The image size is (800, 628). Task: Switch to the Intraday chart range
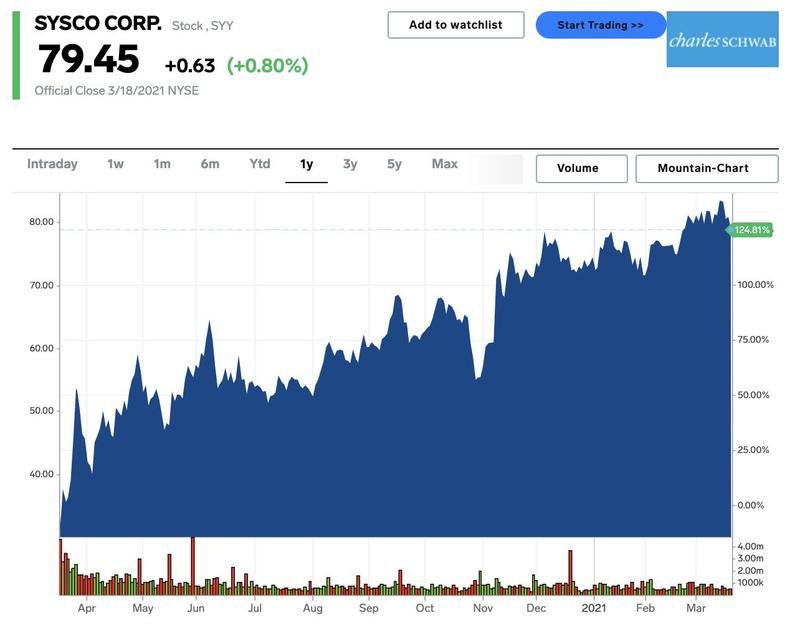coord(52,164)
